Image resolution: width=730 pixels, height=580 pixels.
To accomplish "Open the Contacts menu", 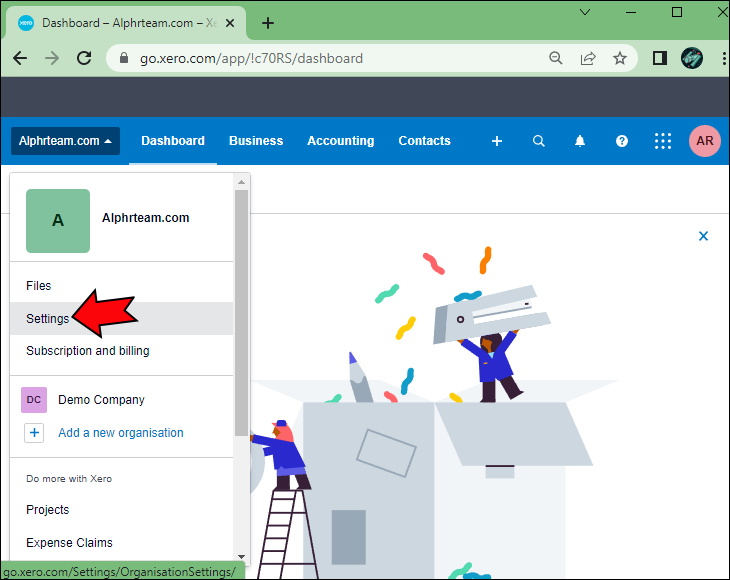I will (x=424, y=141).
